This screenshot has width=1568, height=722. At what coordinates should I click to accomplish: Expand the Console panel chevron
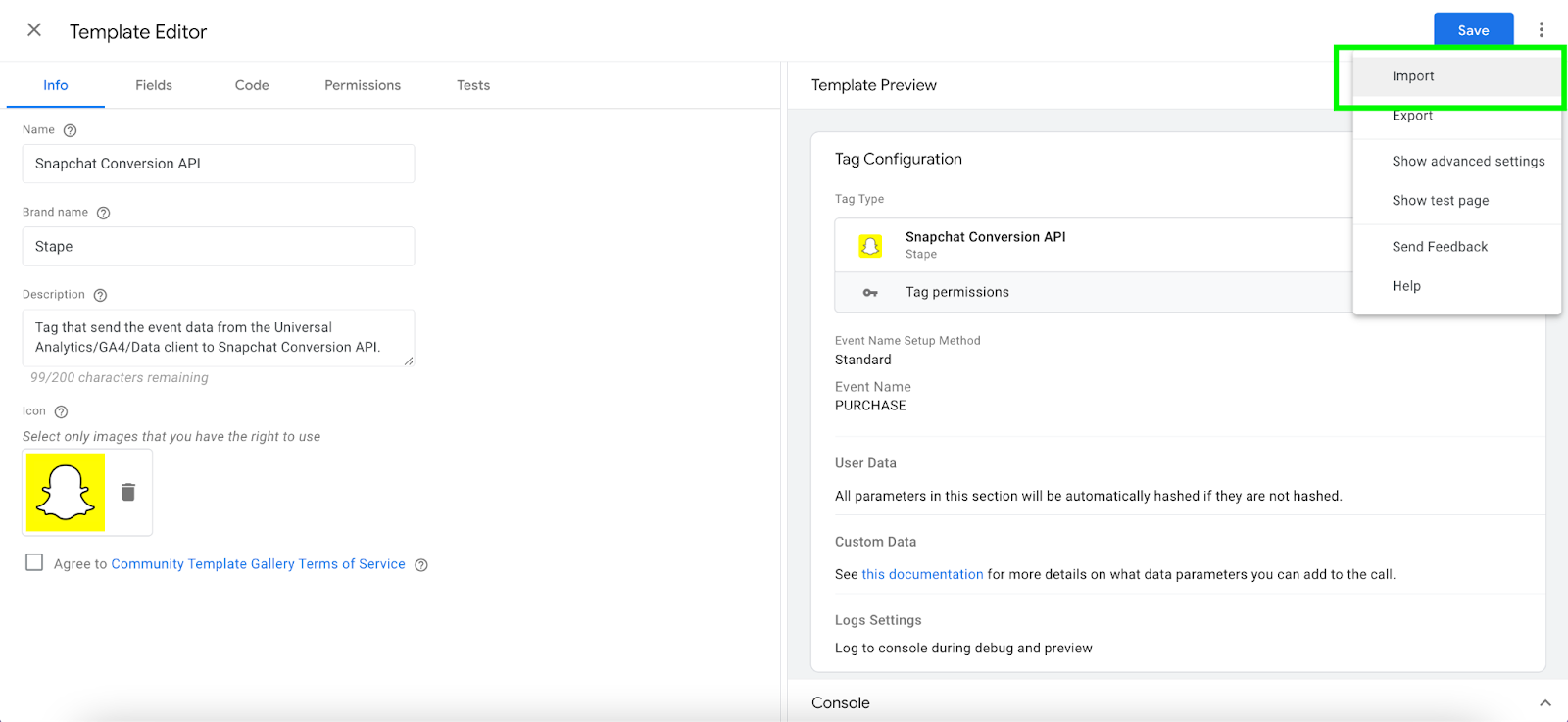point(1545,703)
